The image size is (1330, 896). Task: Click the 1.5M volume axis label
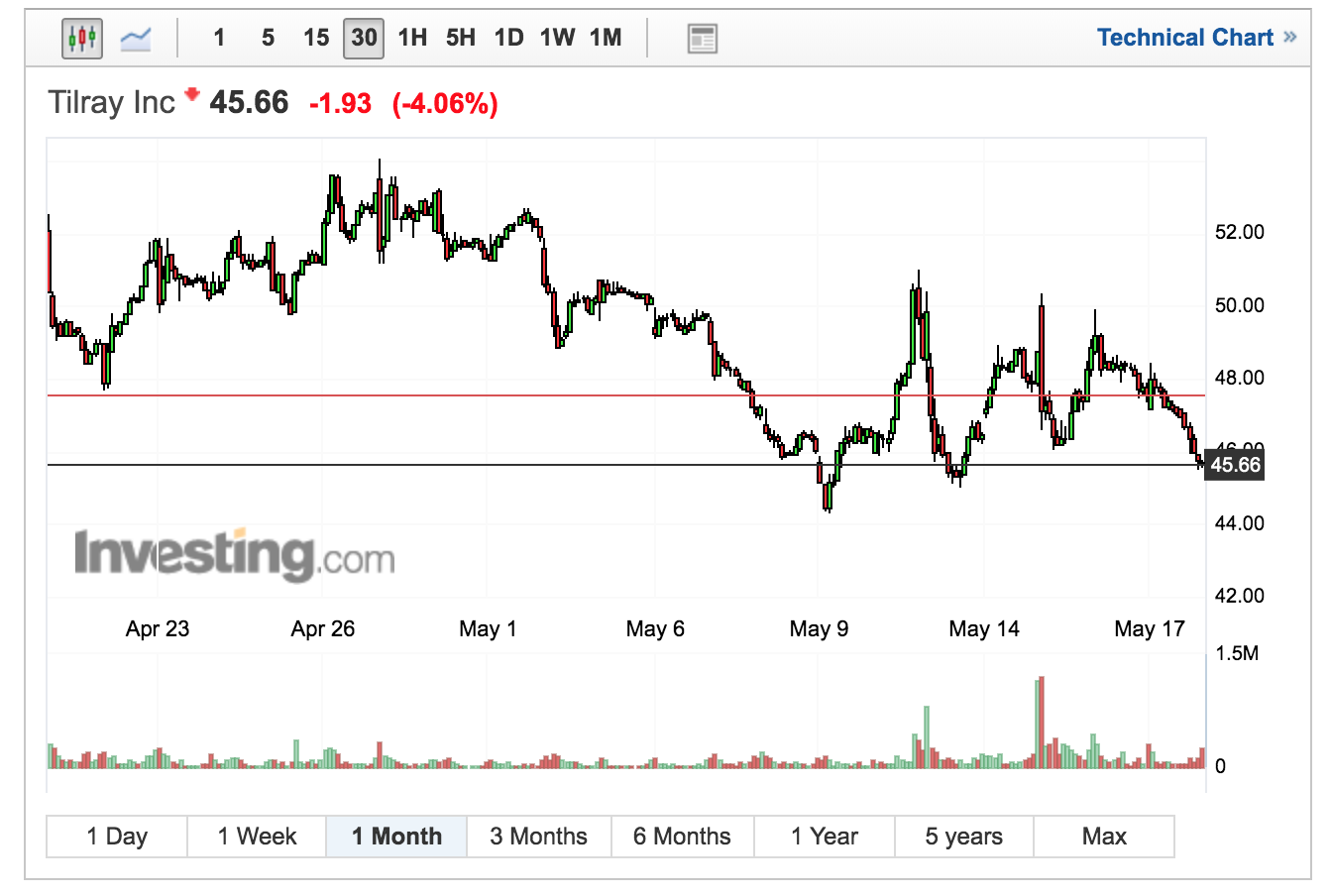(1237, 653)
